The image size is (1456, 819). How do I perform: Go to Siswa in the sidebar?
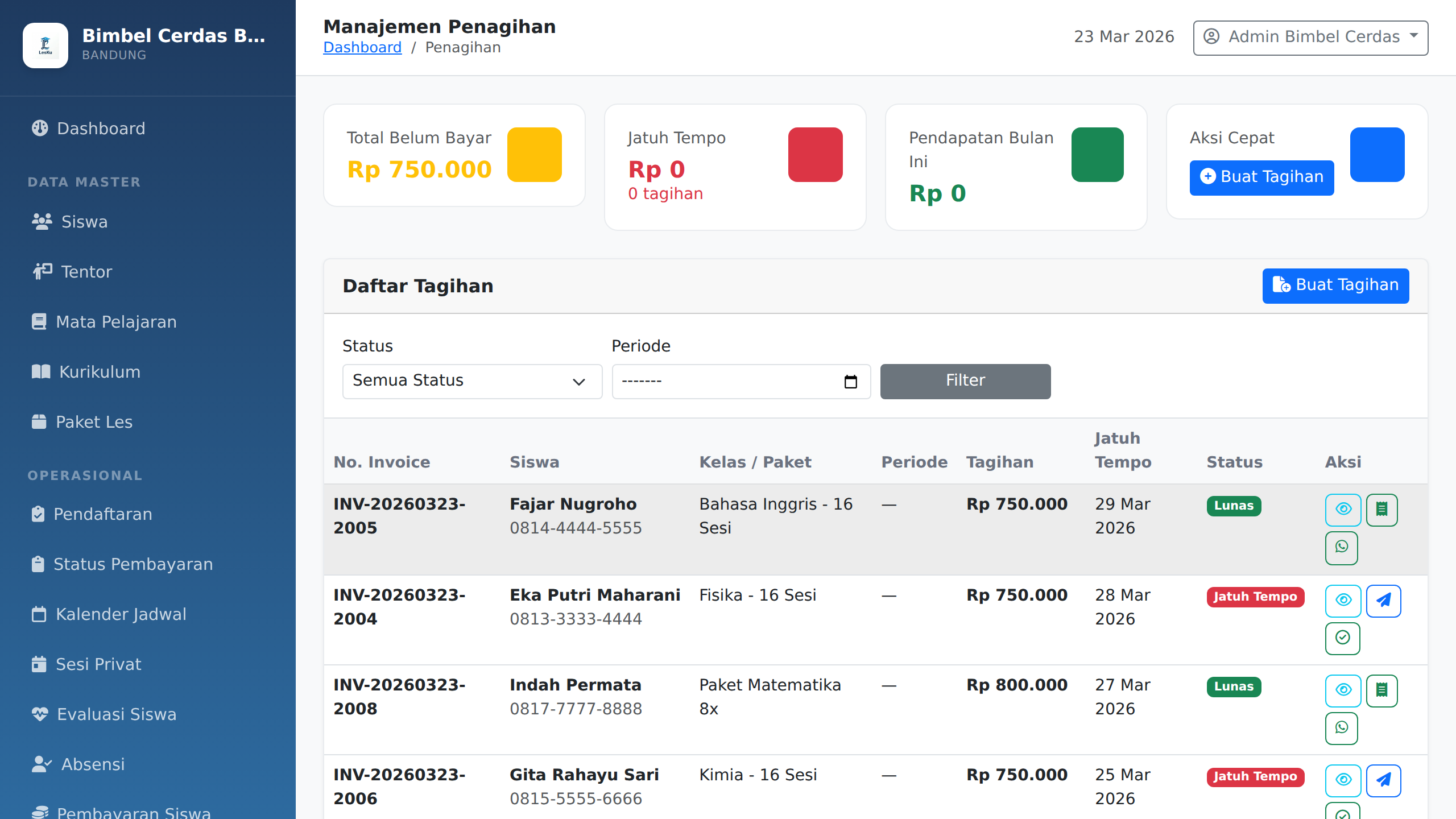tap(84, 222)
